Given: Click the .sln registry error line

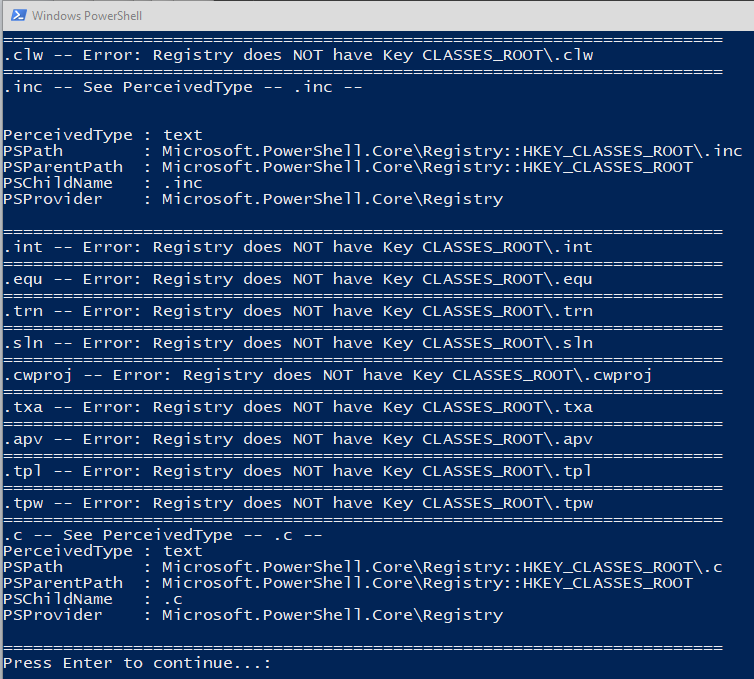Looking at the screenshot, I should pos(298,343).
